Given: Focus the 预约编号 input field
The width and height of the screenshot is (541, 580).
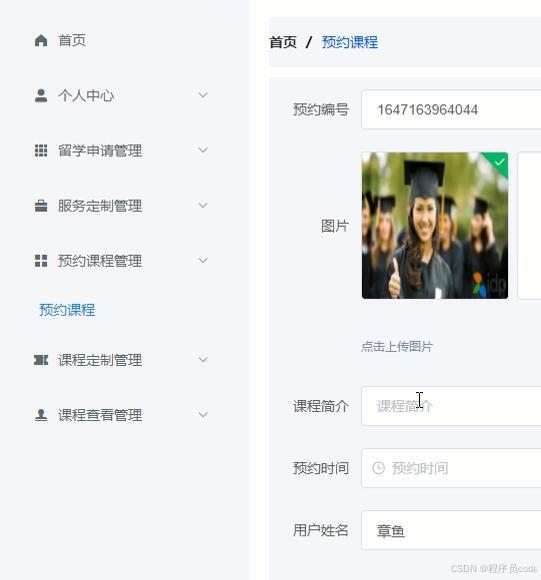Looking at the screenshot, I should point(451,109).
